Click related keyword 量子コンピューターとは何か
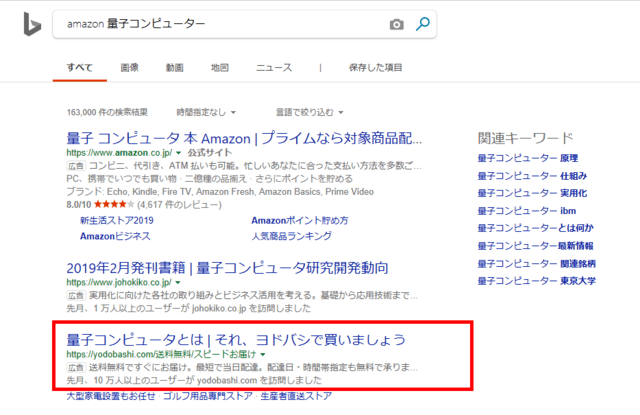Screen dimensions: 640x415 [536, 228]
